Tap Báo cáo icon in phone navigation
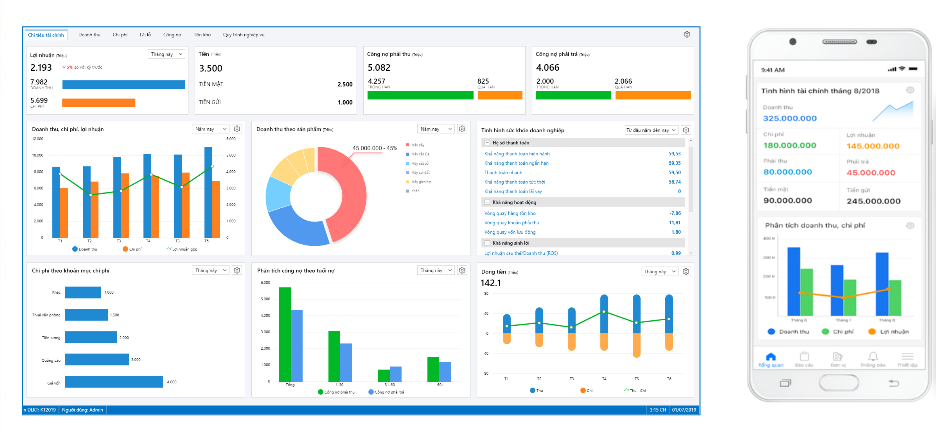This screenshot has height=432, width=951. tap(804, 359)
